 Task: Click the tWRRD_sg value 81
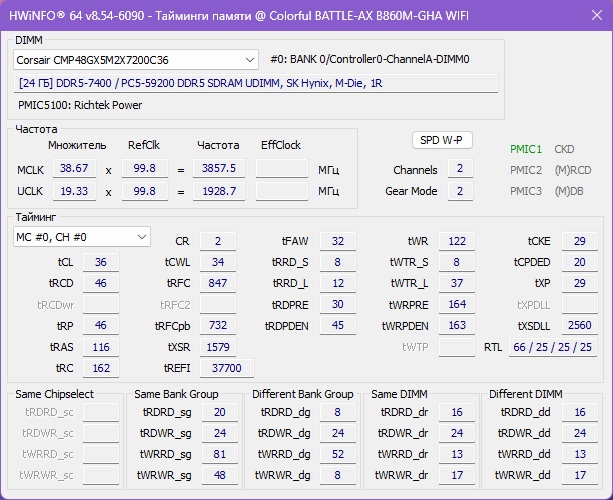220,454
